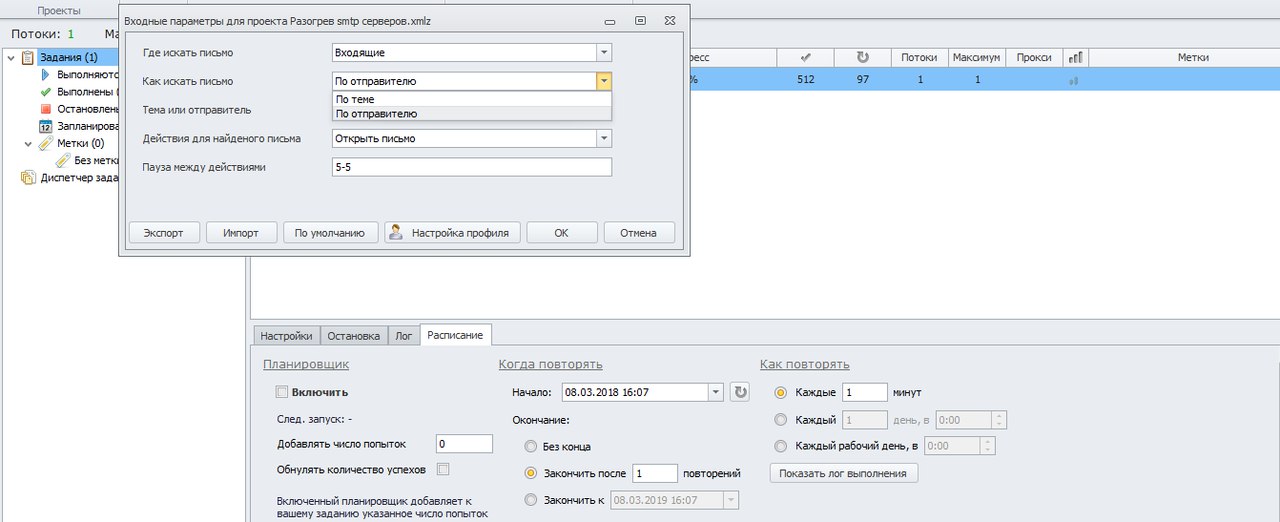Click Показать лог выполнения button
This screenshot has width=1280, height=522.
(843, 473)
